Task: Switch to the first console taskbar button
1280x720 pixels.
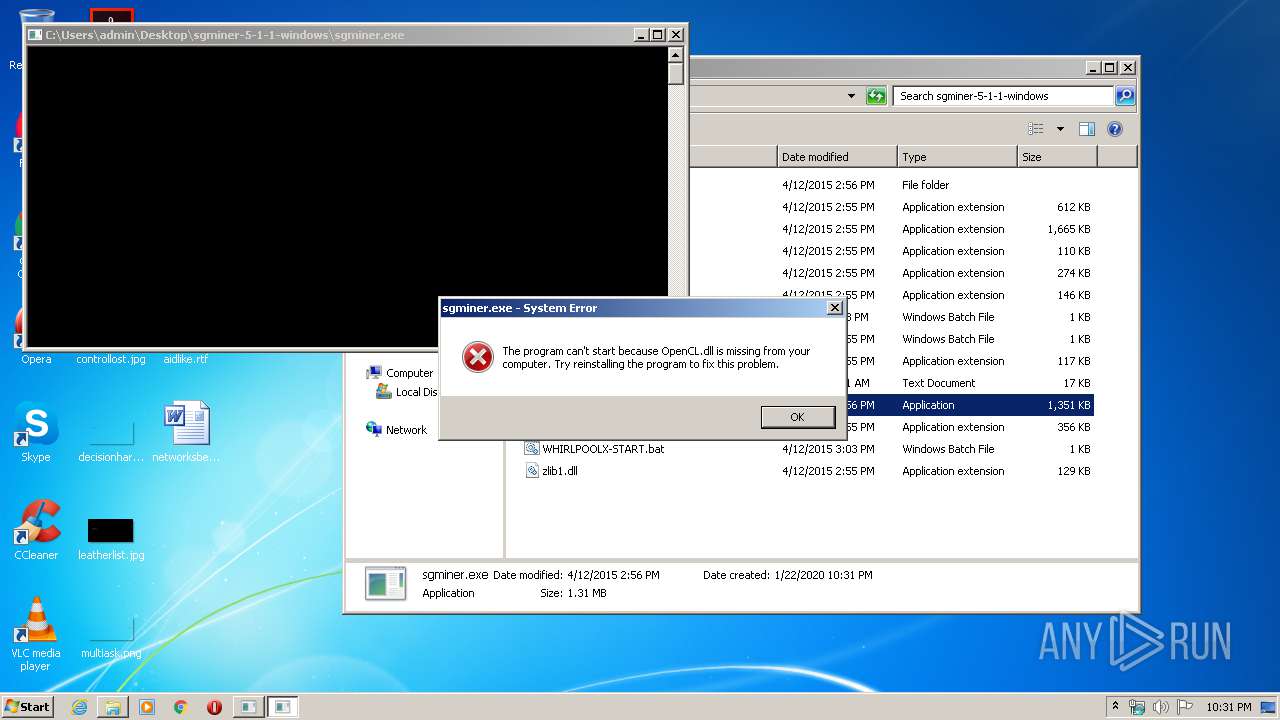Action: tap(248, 707)
